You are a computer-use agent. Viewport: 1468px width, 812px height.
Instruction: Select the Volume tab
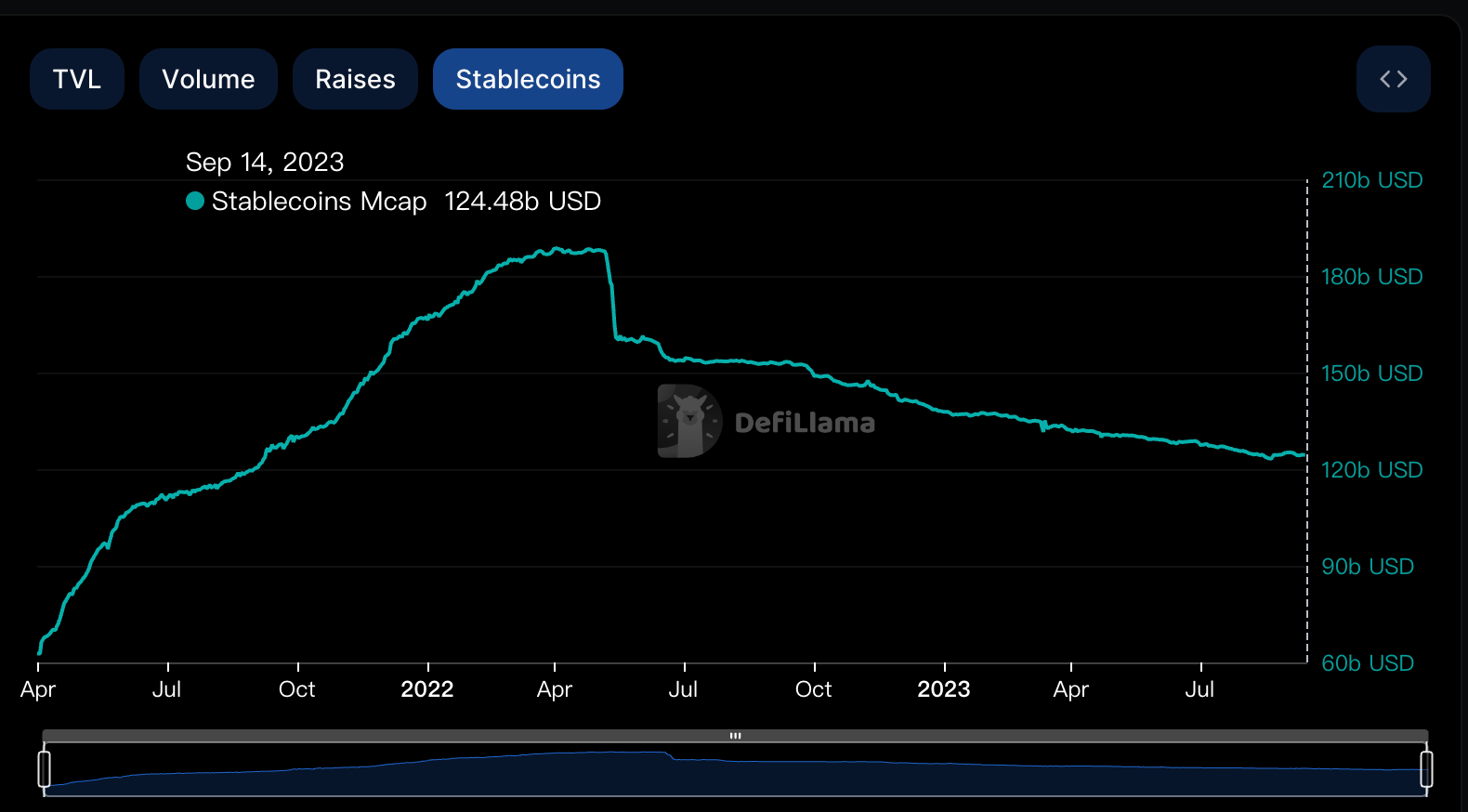[208, 79]
